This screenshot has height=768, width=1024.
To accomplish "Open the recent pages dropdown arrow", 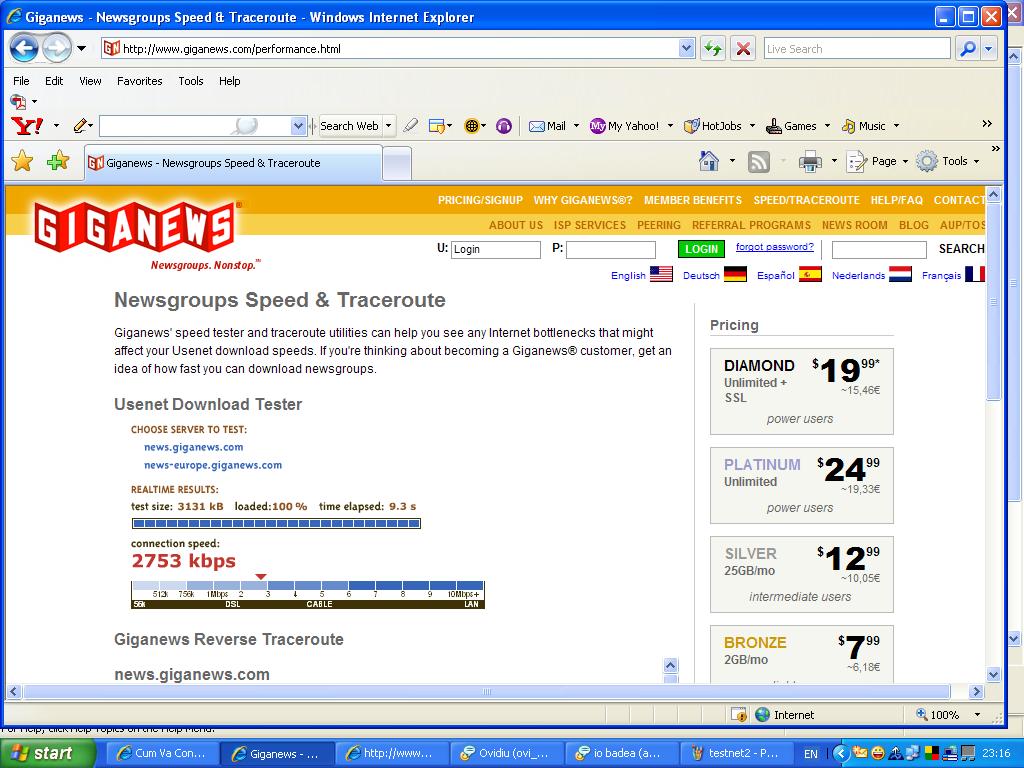I will pyautogui.click(x=81, y=48).
